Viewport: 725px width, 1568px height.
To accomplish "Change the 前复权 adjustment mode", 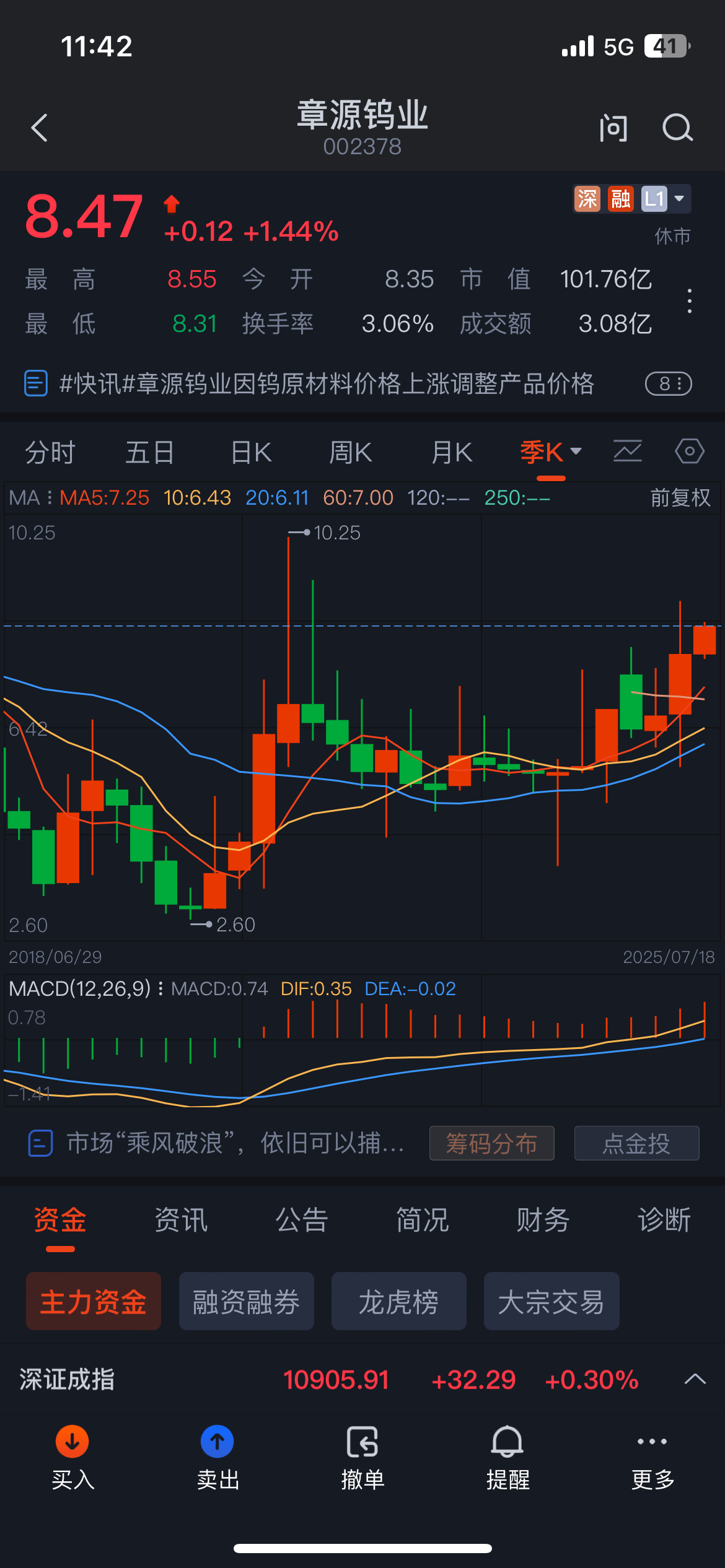I will tap(680, 497).
